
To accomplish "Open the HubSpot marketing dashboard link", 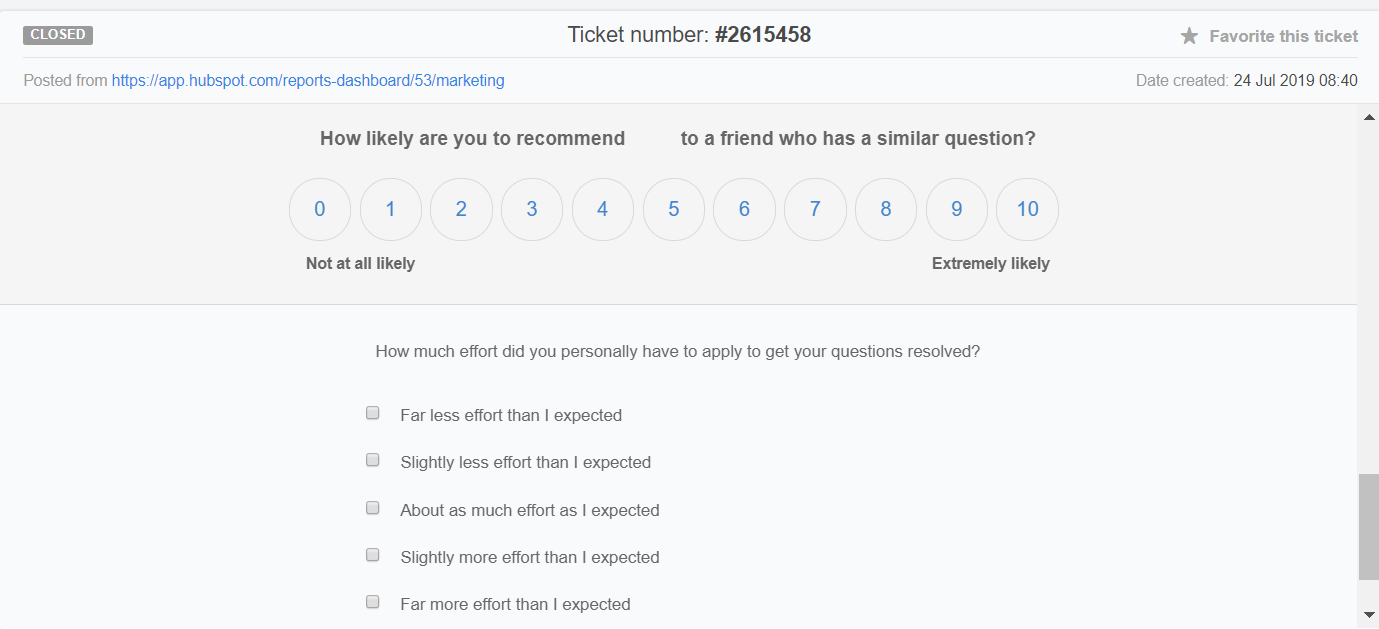I will (308, 81).
